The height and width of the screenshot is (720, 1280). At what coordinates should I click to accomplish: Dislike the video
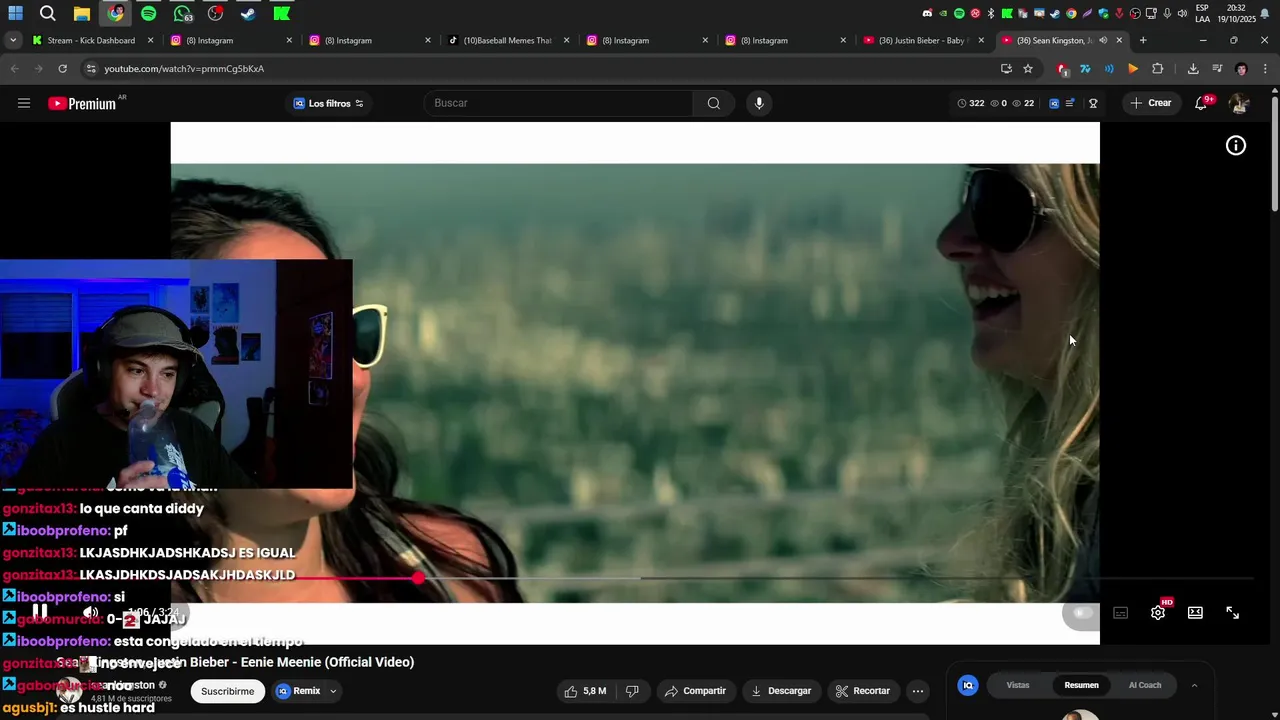(632, 691)
